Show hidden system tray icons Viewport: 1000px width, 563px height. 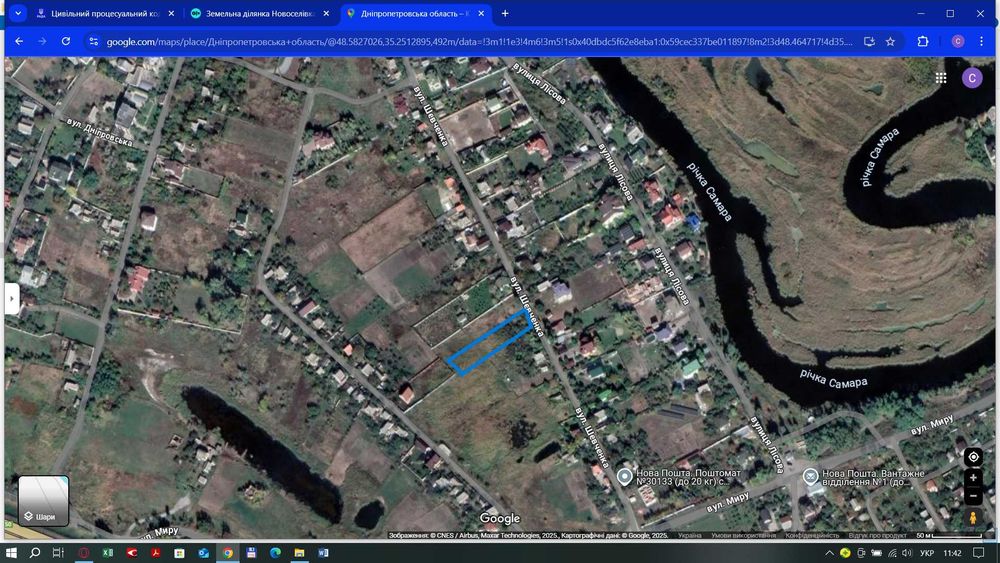(x=829, y=553)
